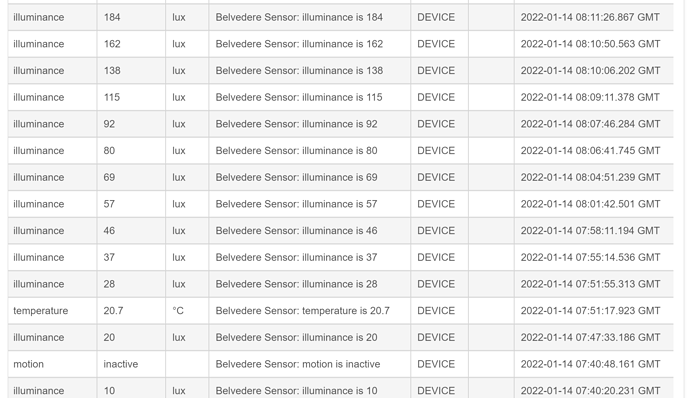Click the illuminance 138 row name cell
This screenshot has height=398, width=690.
point(52,71)
